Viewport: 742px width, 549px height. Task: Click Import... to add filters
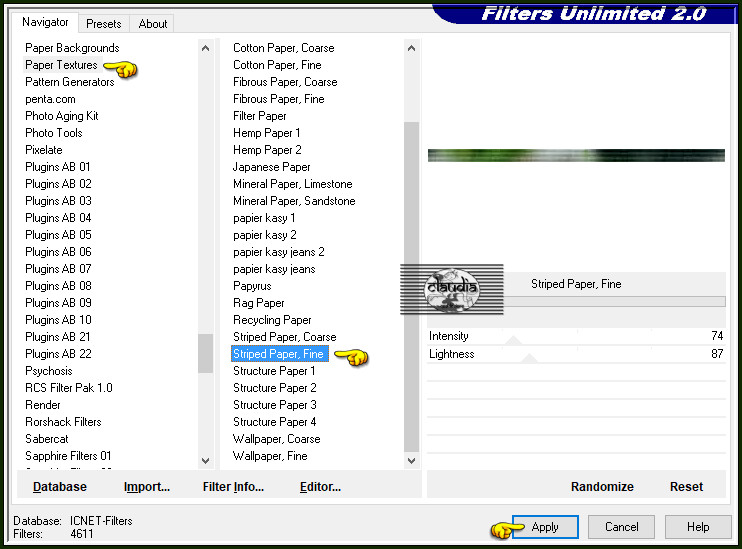(x=147, y=487)
